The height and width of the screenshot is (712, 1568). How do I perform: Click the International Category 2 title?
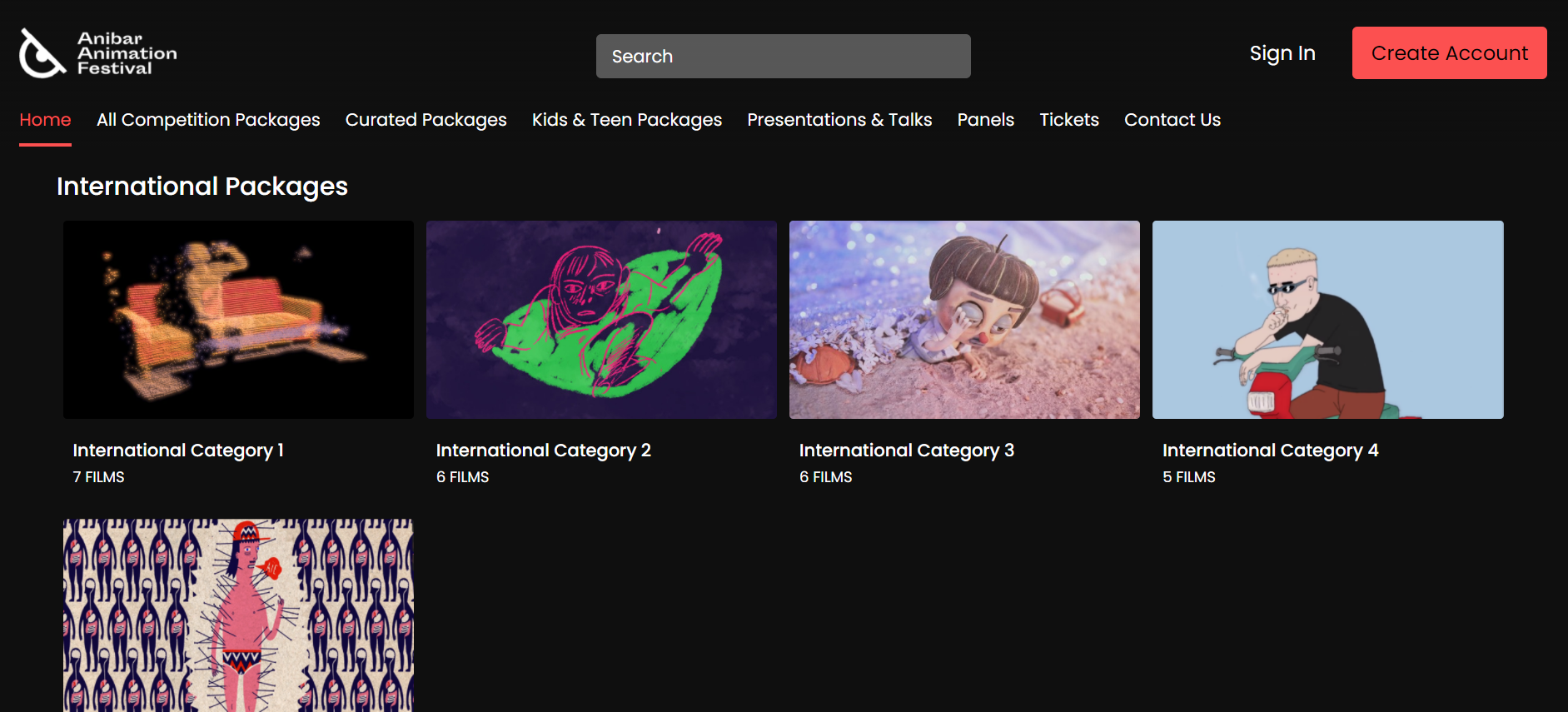click(x=543, y=451)
